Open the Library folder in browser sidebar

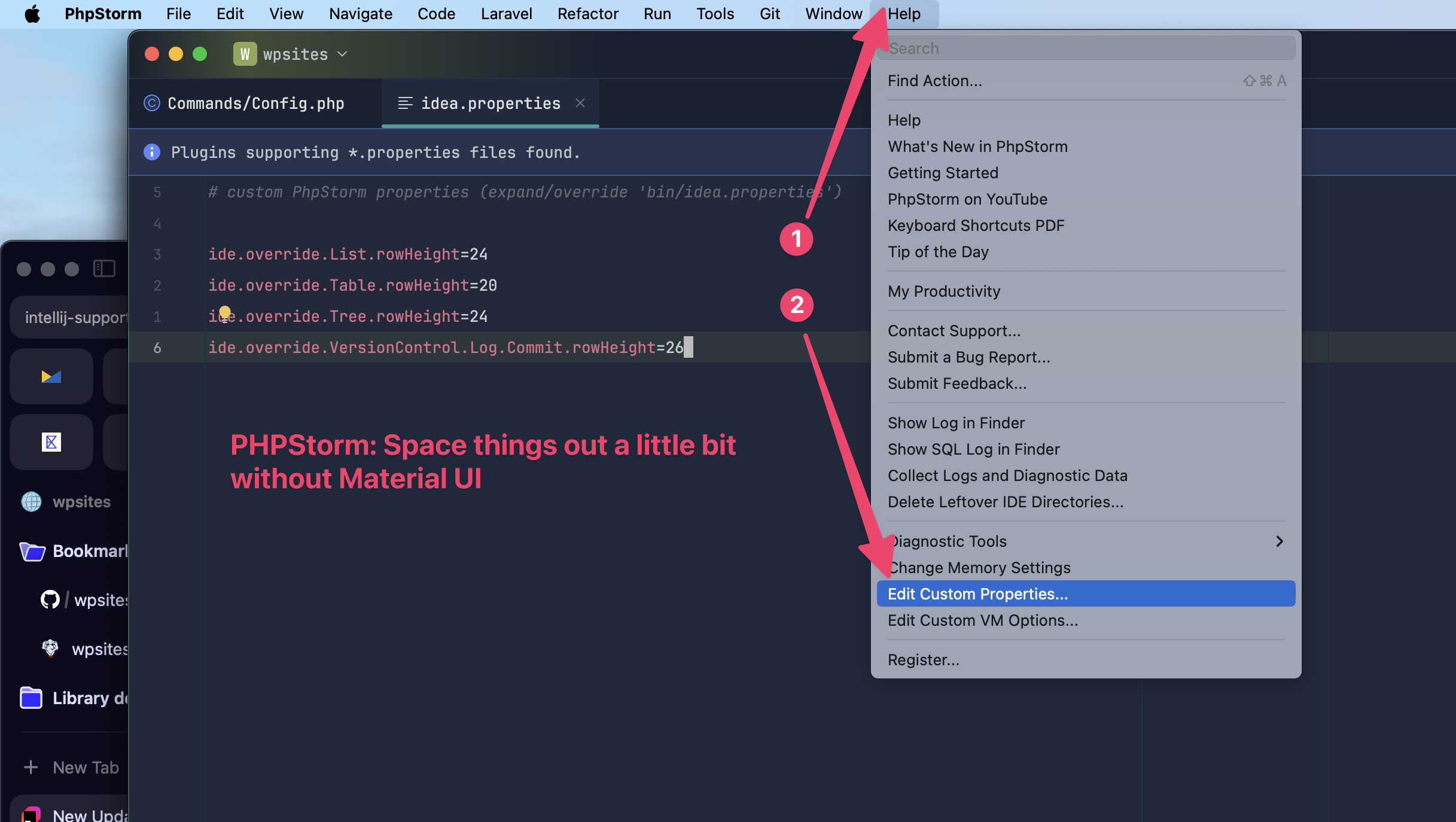73,698
